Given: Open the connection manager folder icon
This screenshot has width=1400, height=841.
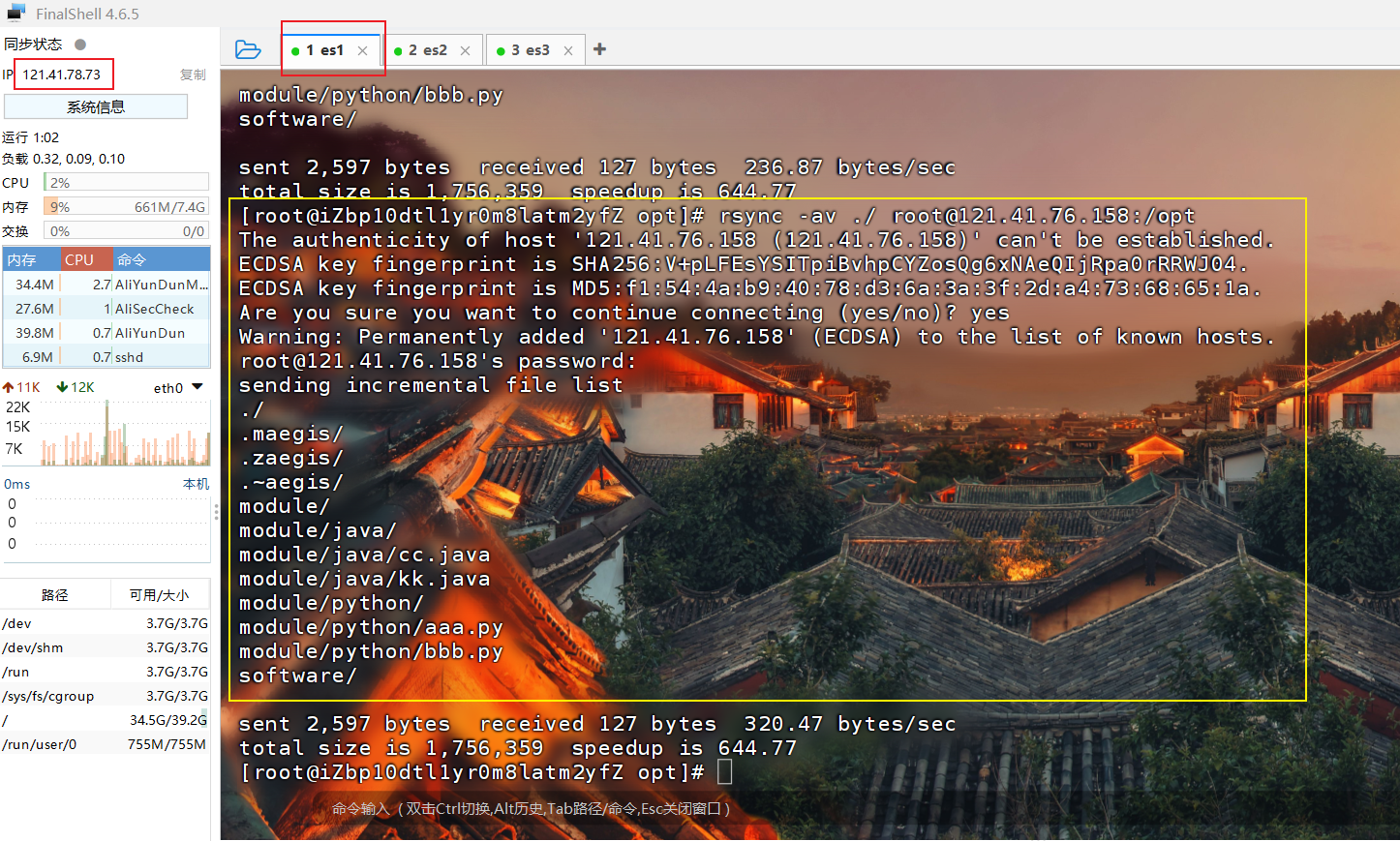Looking at the screenshot, I should (x=248, y=49).
